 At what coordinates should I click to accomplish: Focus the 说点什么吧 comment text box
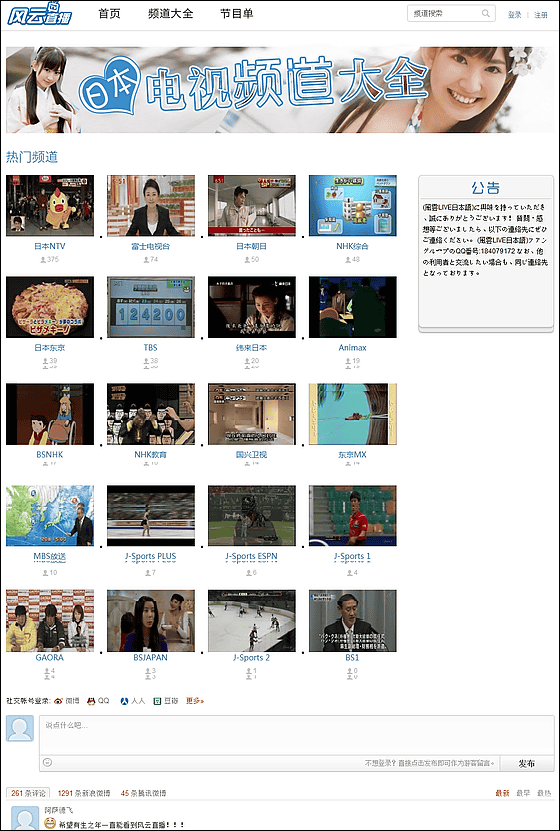[x=297, y=735]
